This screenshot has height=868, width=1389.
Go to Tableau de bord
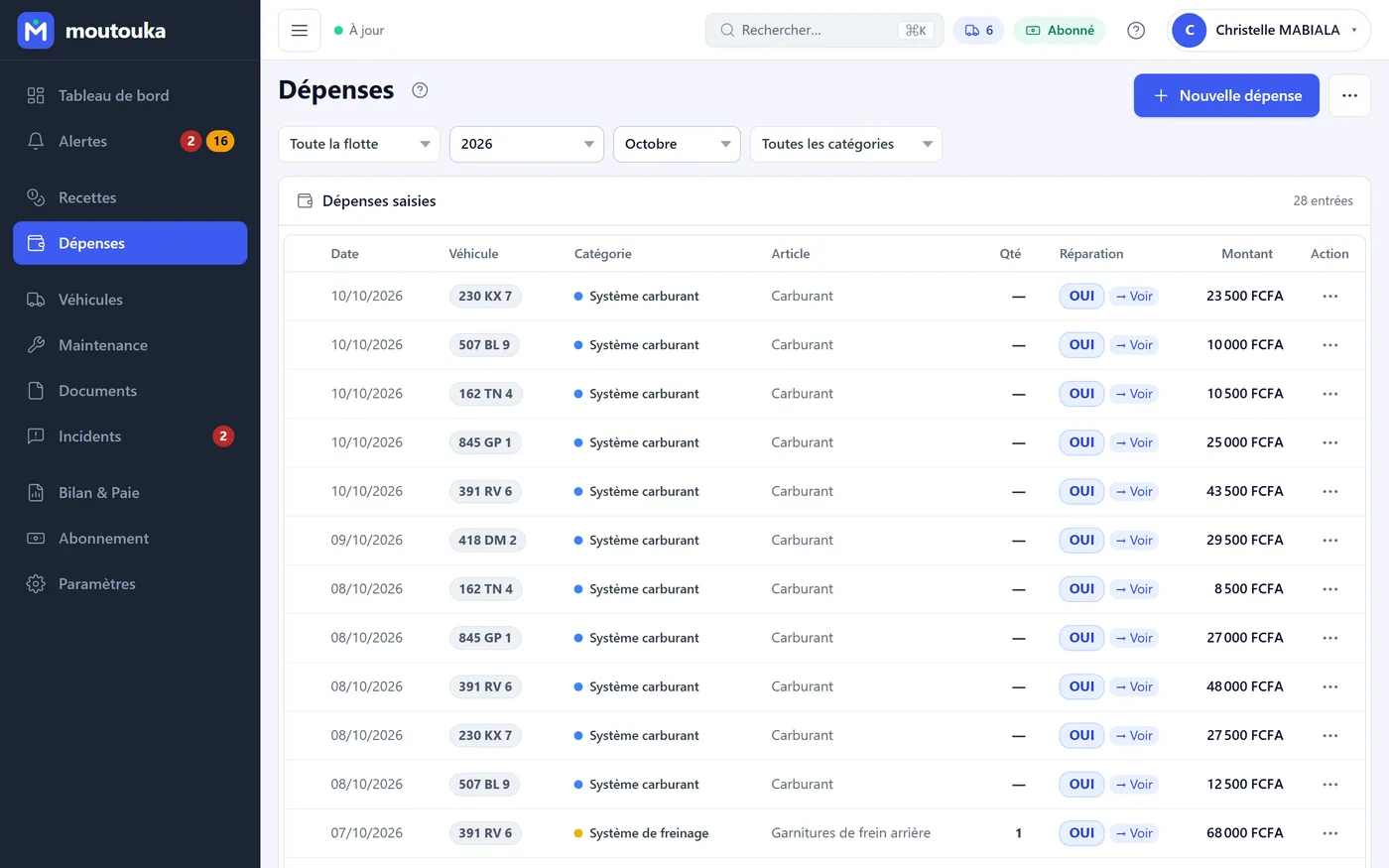point(130,95)
